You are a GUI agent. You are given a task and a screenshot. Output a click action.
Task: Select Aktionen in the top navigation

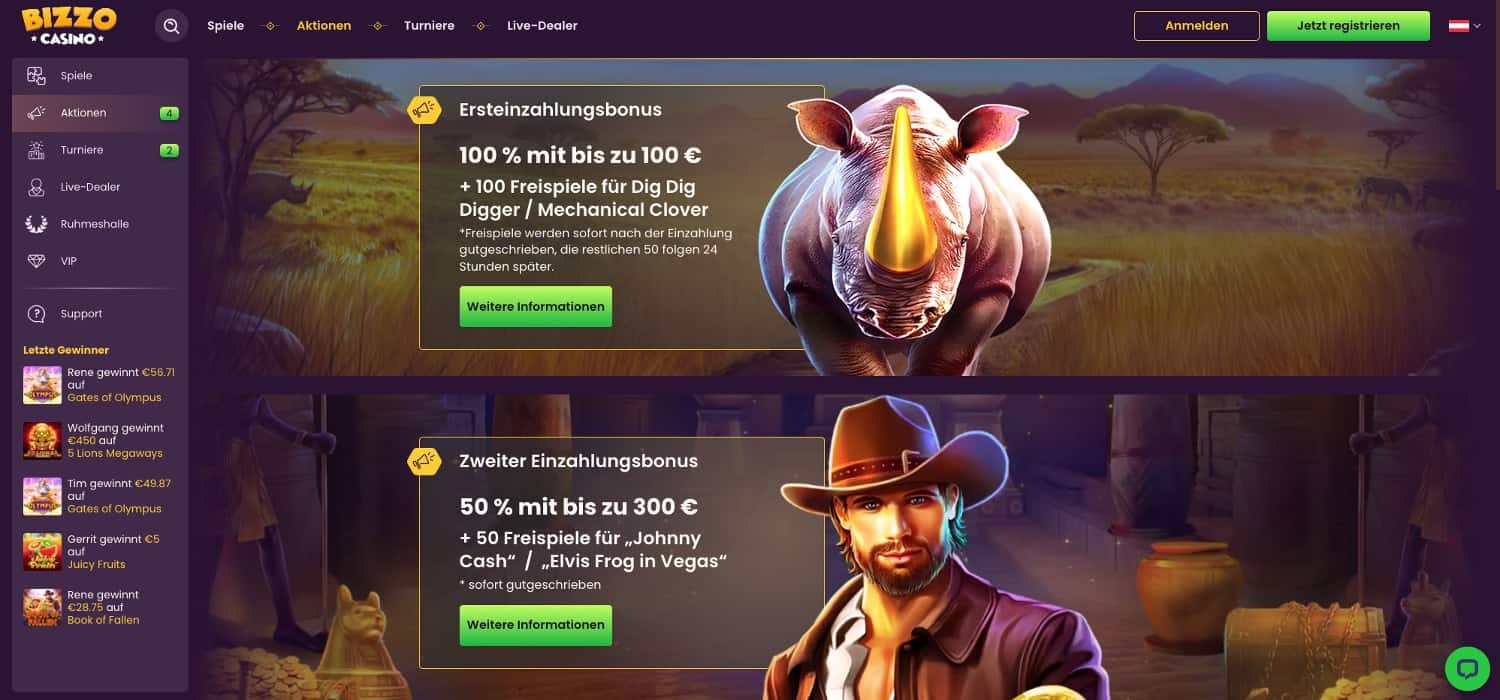click(x=324, y=26)
